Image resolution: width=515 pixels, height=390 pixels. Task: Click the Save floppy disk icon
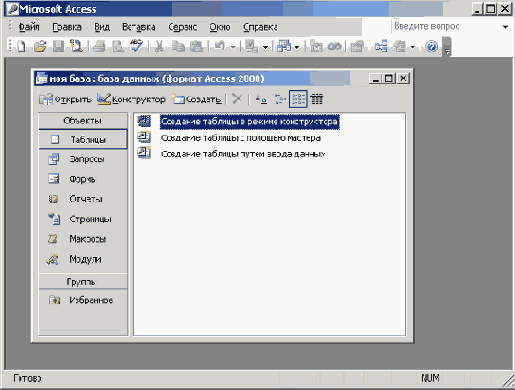(58, 46)
